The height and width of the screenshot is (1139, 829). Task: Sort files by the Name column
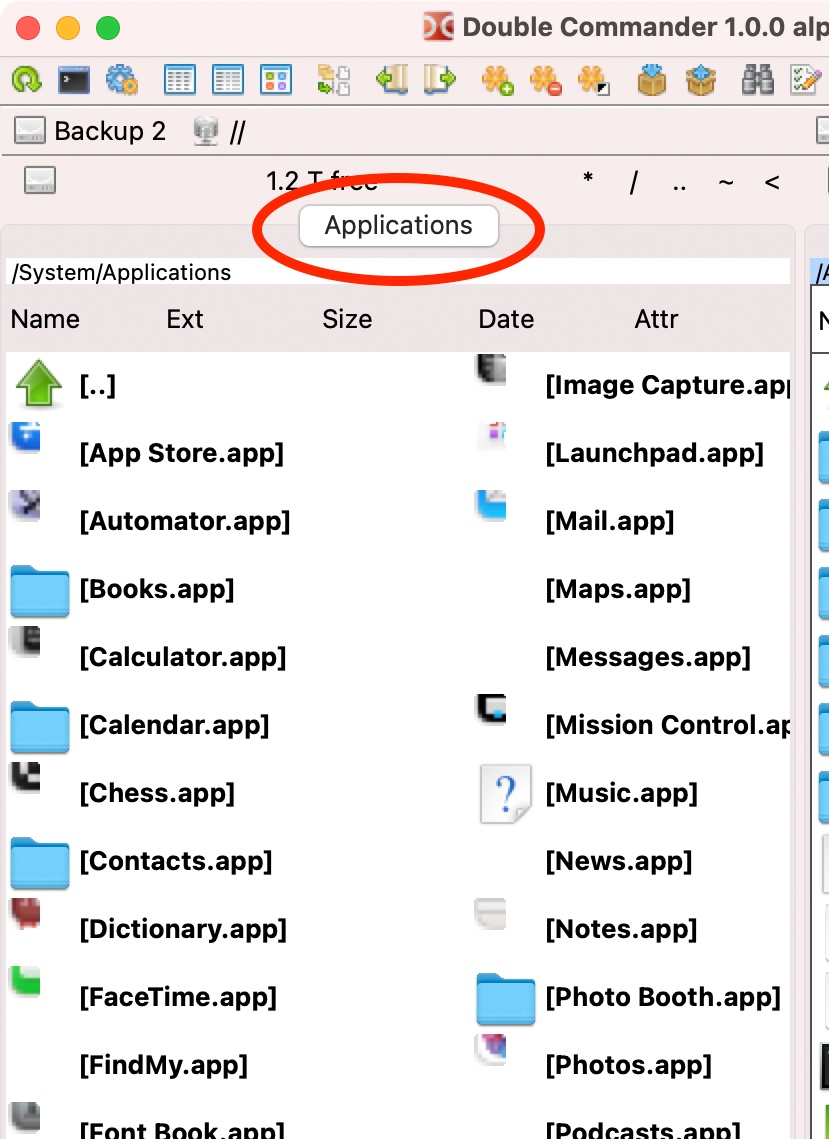(x=46, y=319)
